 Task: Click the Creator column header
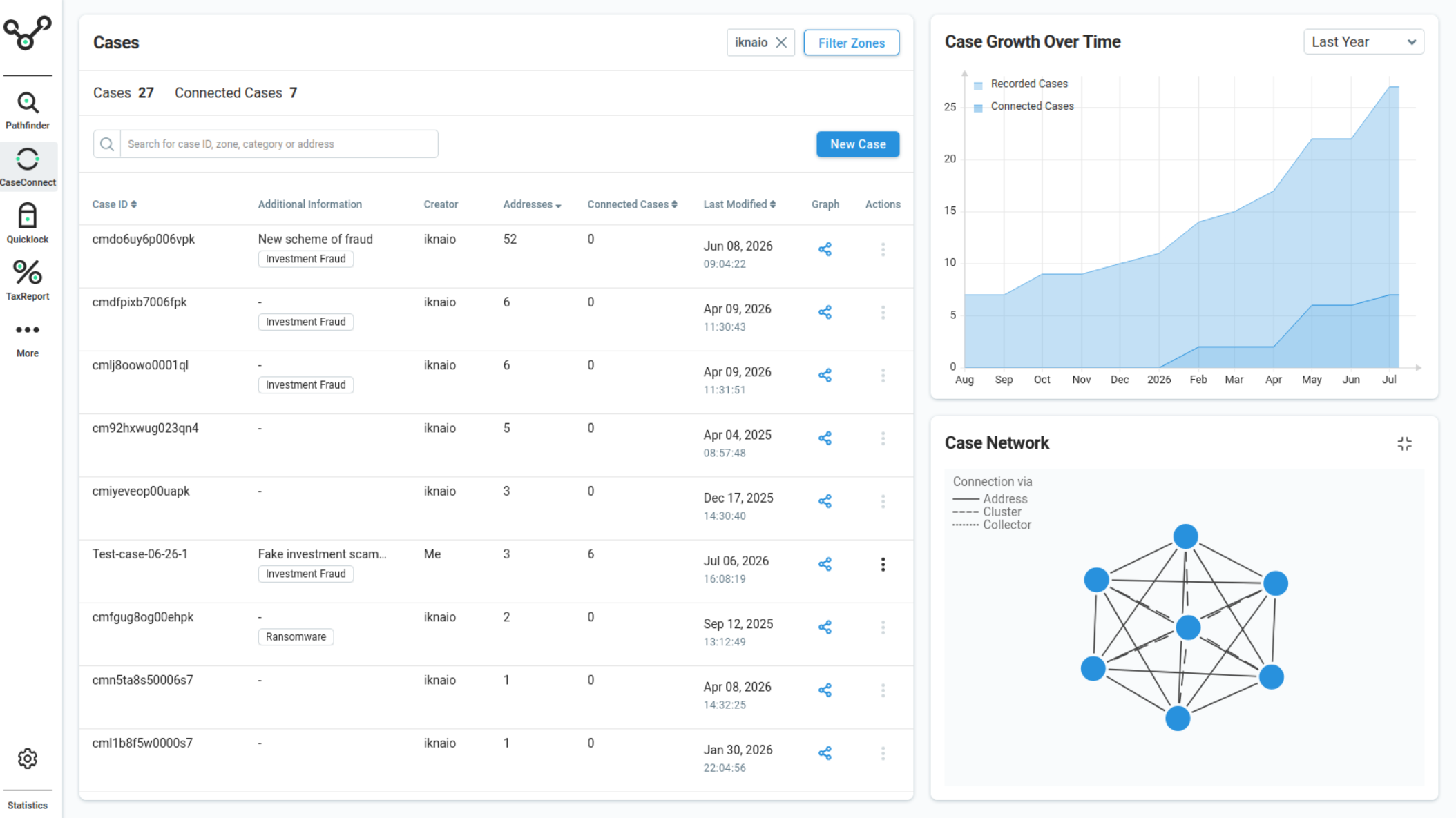point(441,204)
